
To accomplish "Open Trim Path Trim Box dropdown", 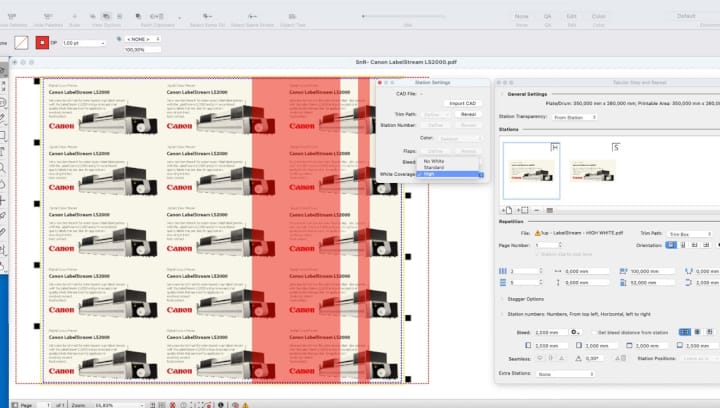I will point(689,234).
